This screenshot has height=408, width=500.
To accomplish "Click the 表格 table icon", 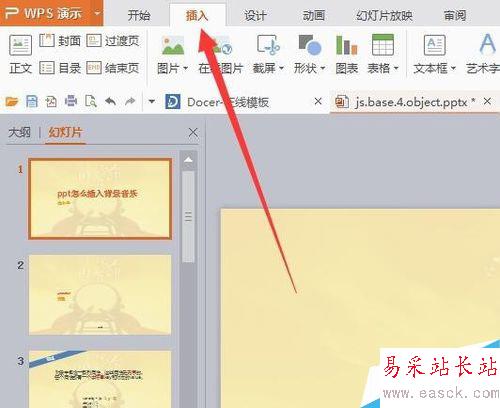I will click(383, 45).
